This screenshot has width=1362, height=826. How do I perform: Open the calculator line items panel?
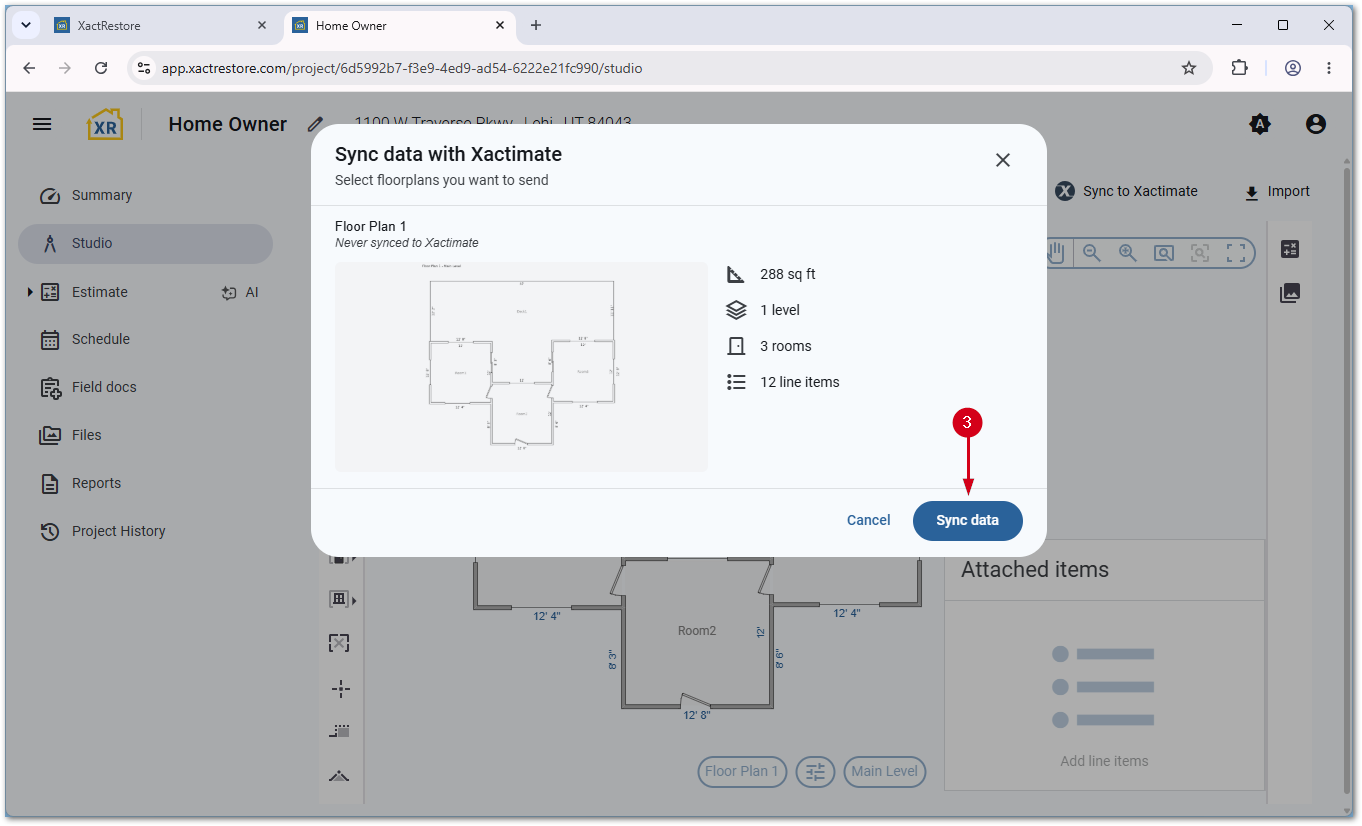point(1290,249)
